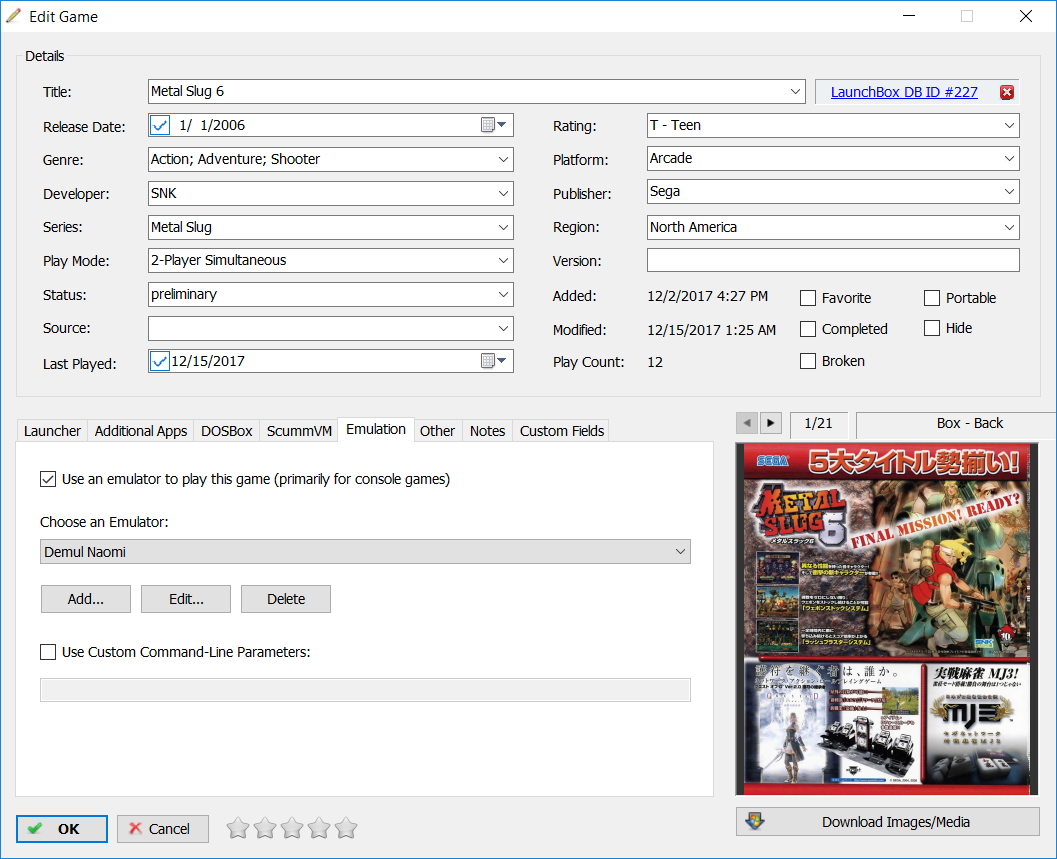This screenshot has height=859, width=1057.
Task: Toggle the Last Played date checkbox
Action: coord(160,361)
